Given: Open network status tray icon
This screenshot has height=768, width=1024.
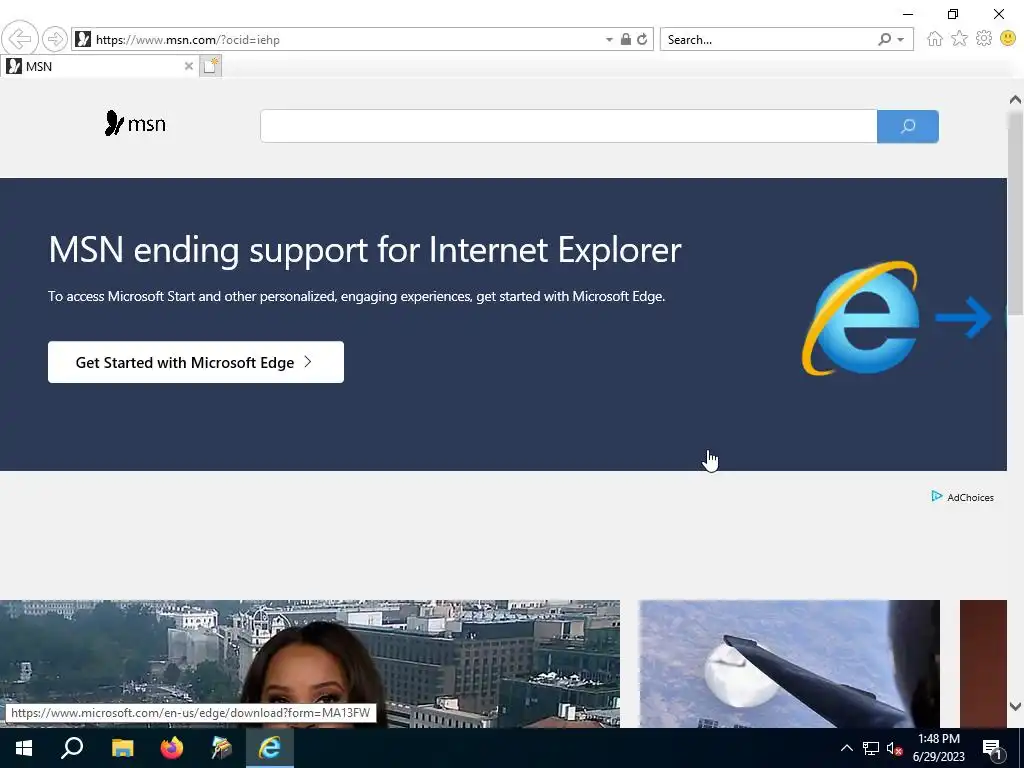Looking at the screenshot, I should coord(871,748).
